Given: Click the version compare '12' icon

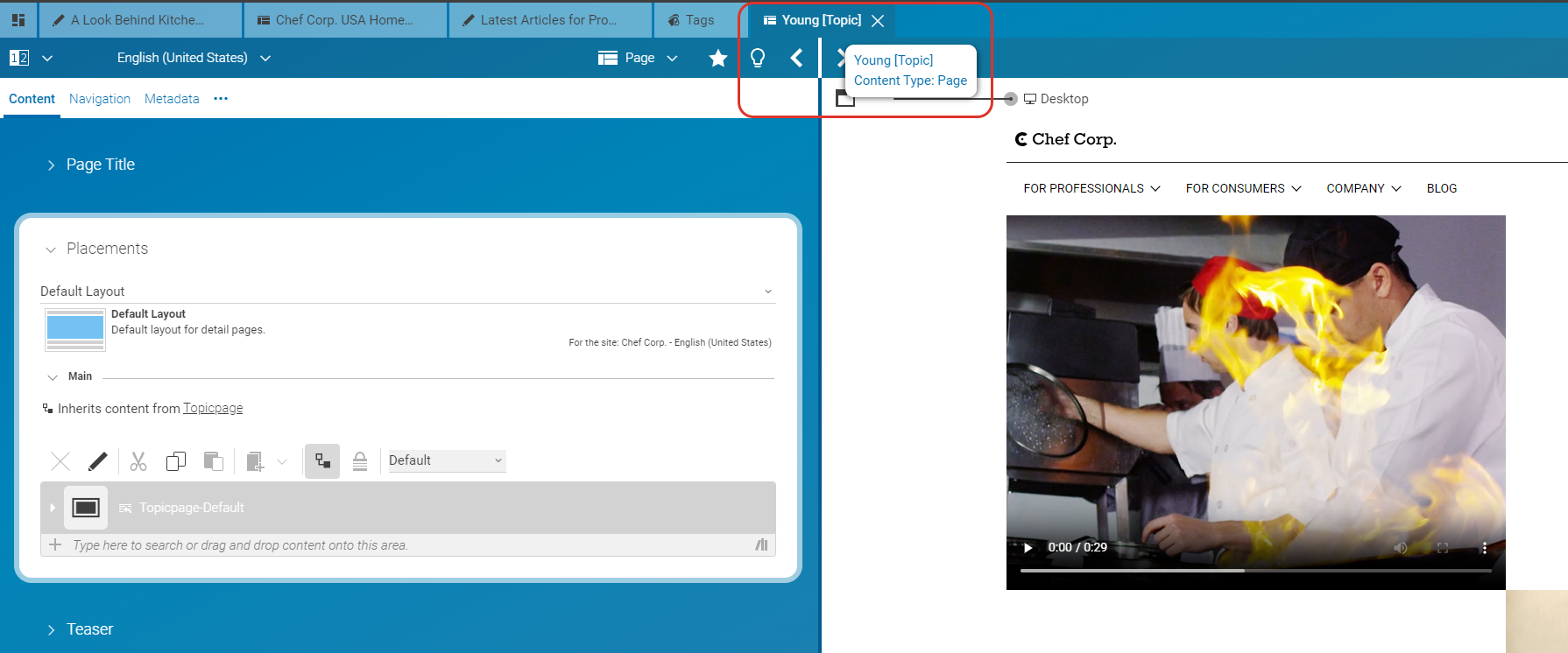Looking at the screenshot, I should 19,58.
